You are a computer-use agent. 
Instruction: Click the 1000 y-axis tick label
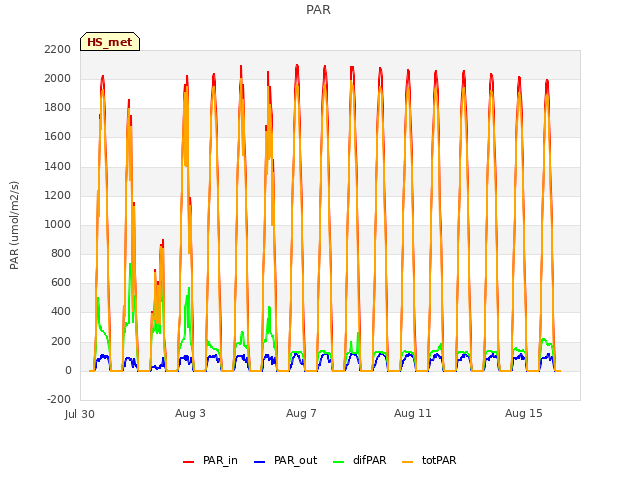tap(58, 224)
